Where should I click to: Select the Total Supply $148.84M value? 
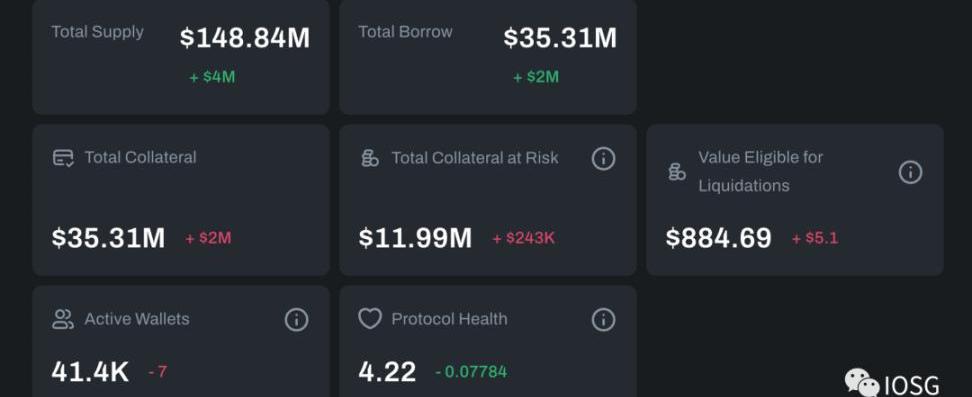(x=245, y=38)
